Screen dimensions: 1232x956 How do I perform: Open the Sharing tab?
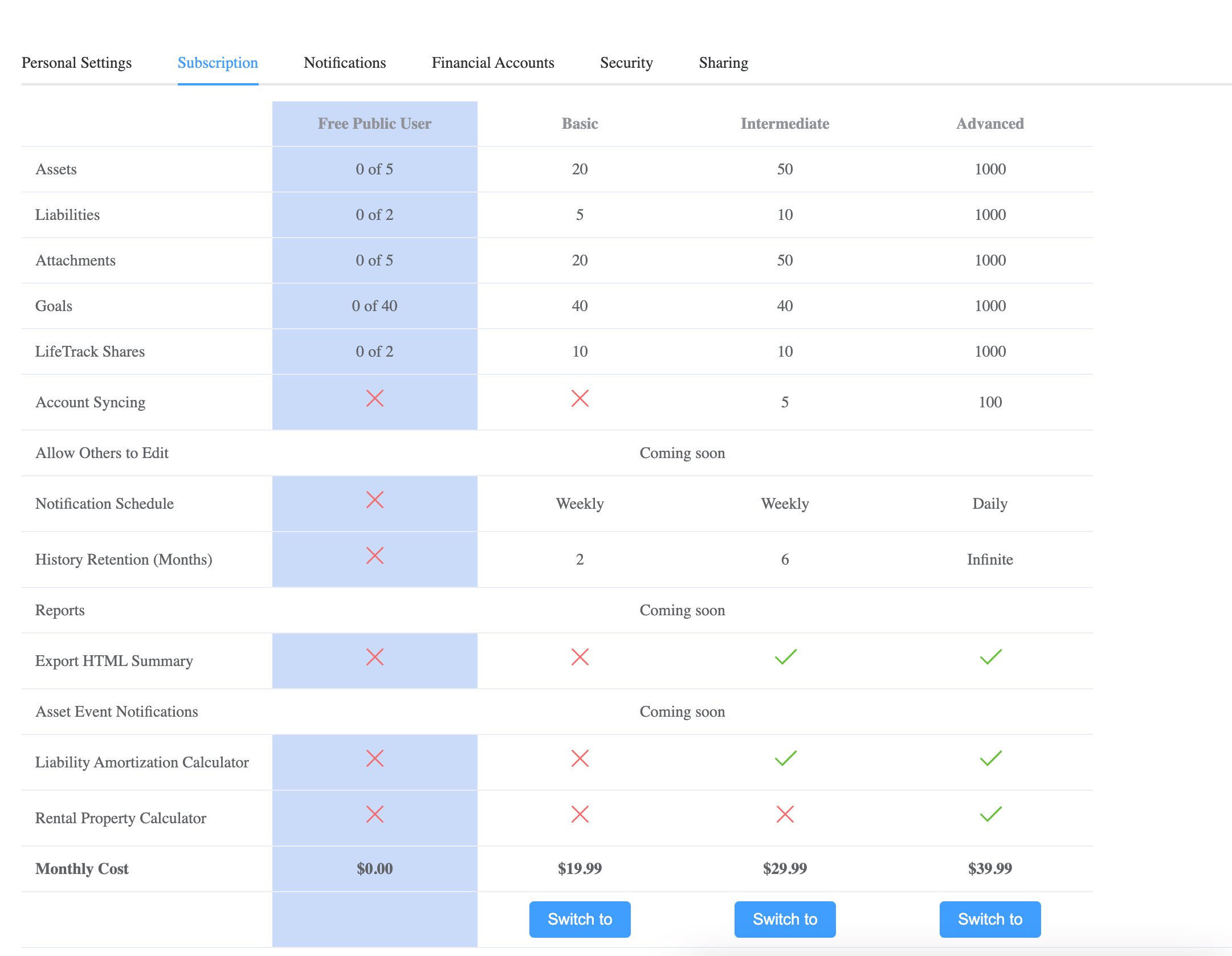(x=723, y=63)
